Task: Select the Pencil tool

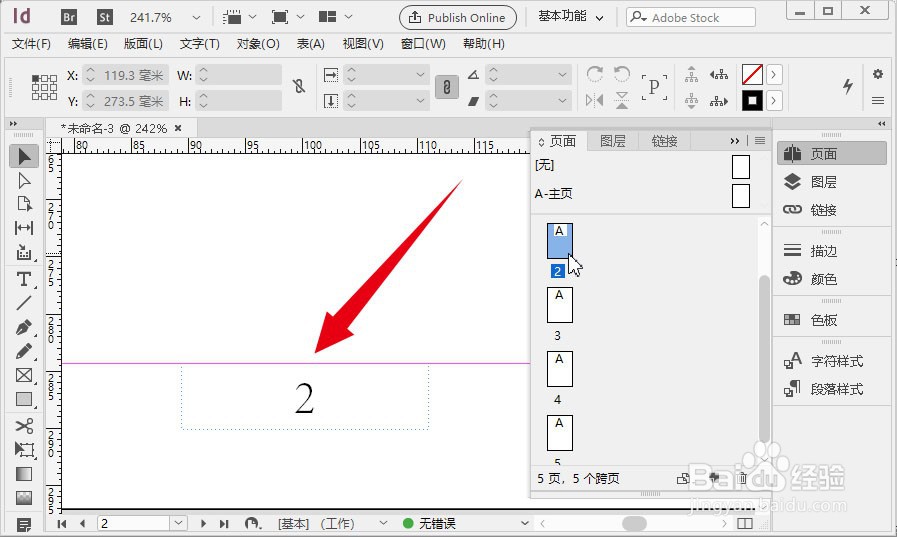Action: (x=24, y=351)
